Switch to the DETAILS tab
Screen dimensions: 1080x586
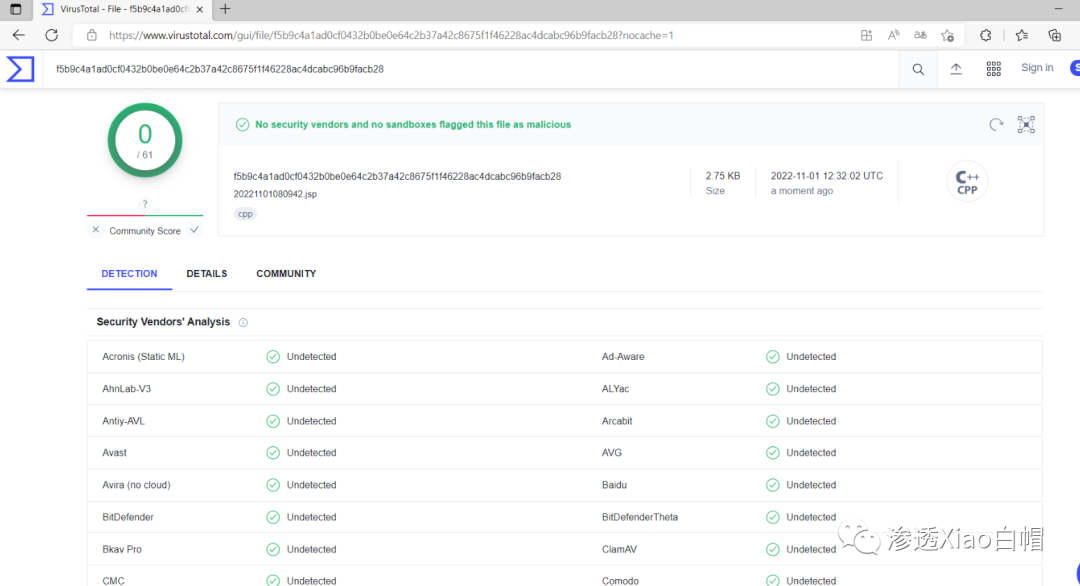click(x=206, y=274)
